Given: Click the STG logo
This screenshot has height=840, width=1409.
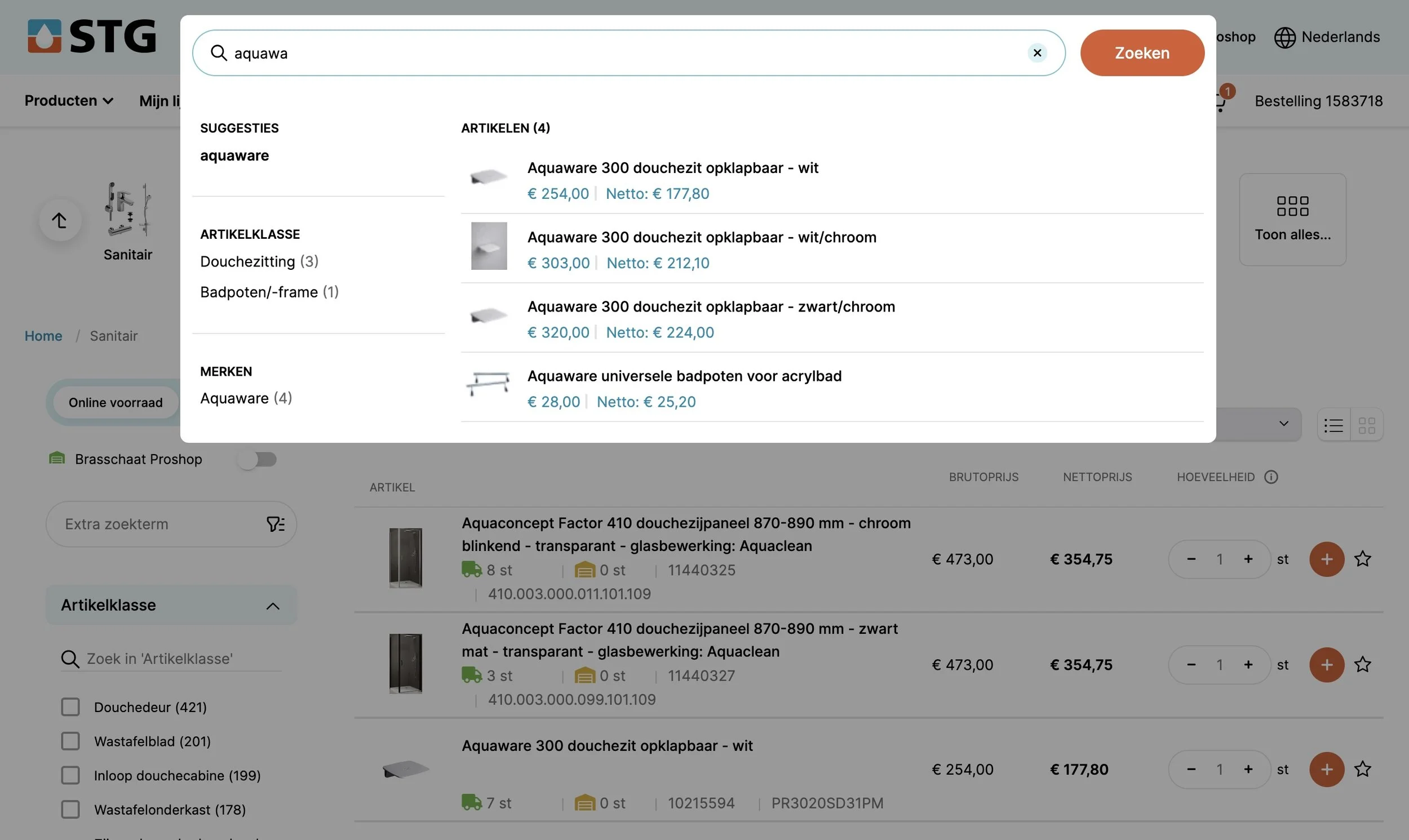Looking at the screenshot, I should pos(92,36).
